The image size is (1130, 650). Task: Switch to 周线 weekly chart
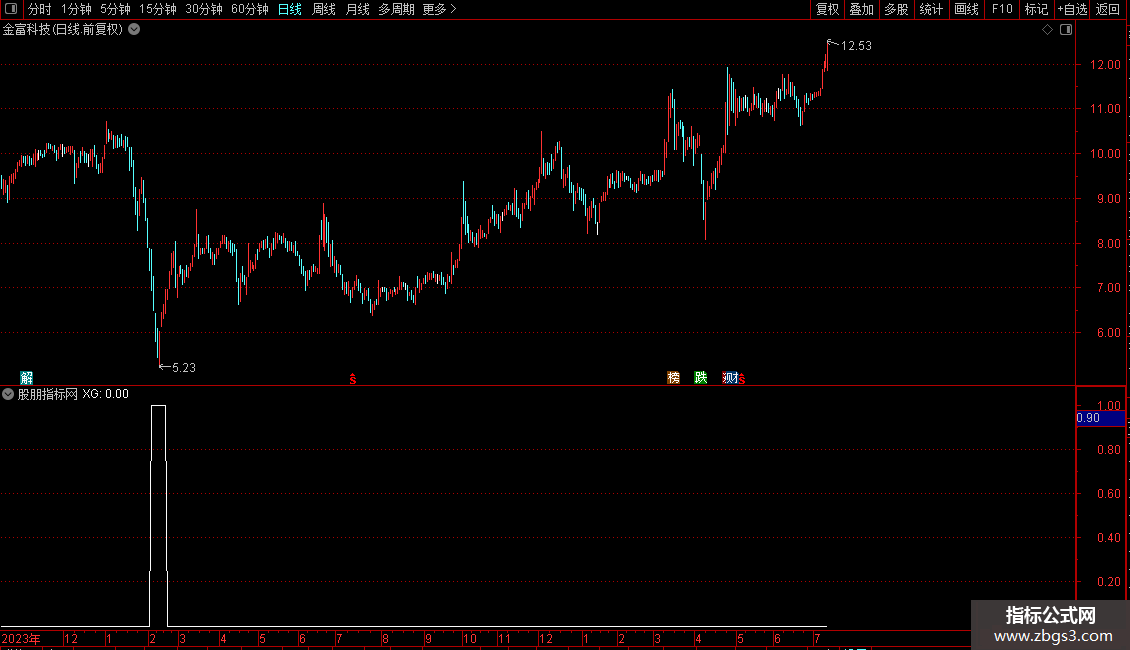(x=324, y=9)
